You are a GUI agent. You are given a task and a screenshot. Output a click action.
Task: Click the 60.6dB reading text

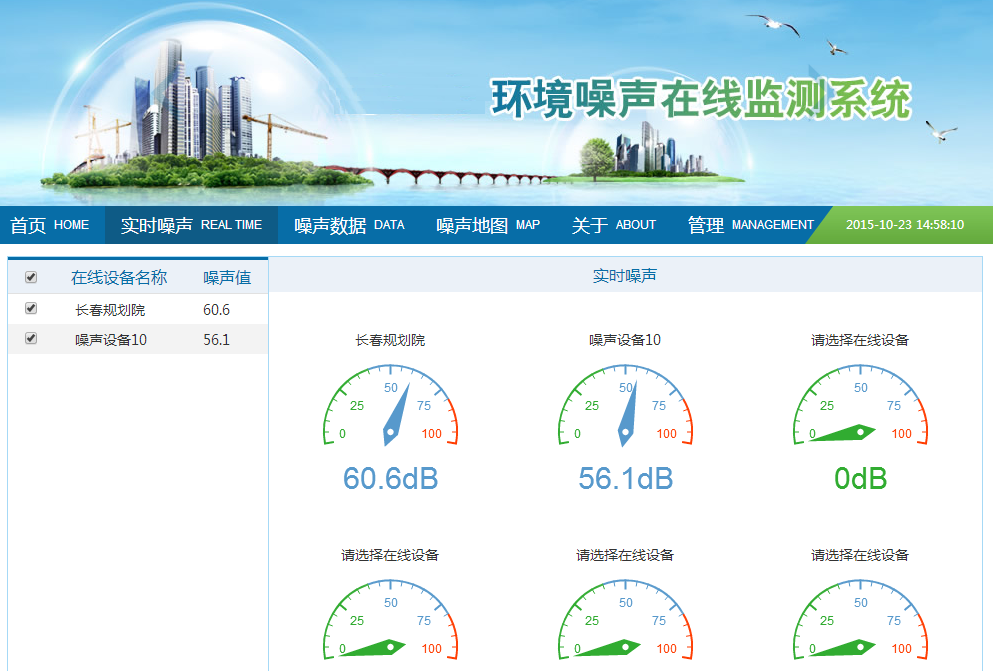coord(390,479)
